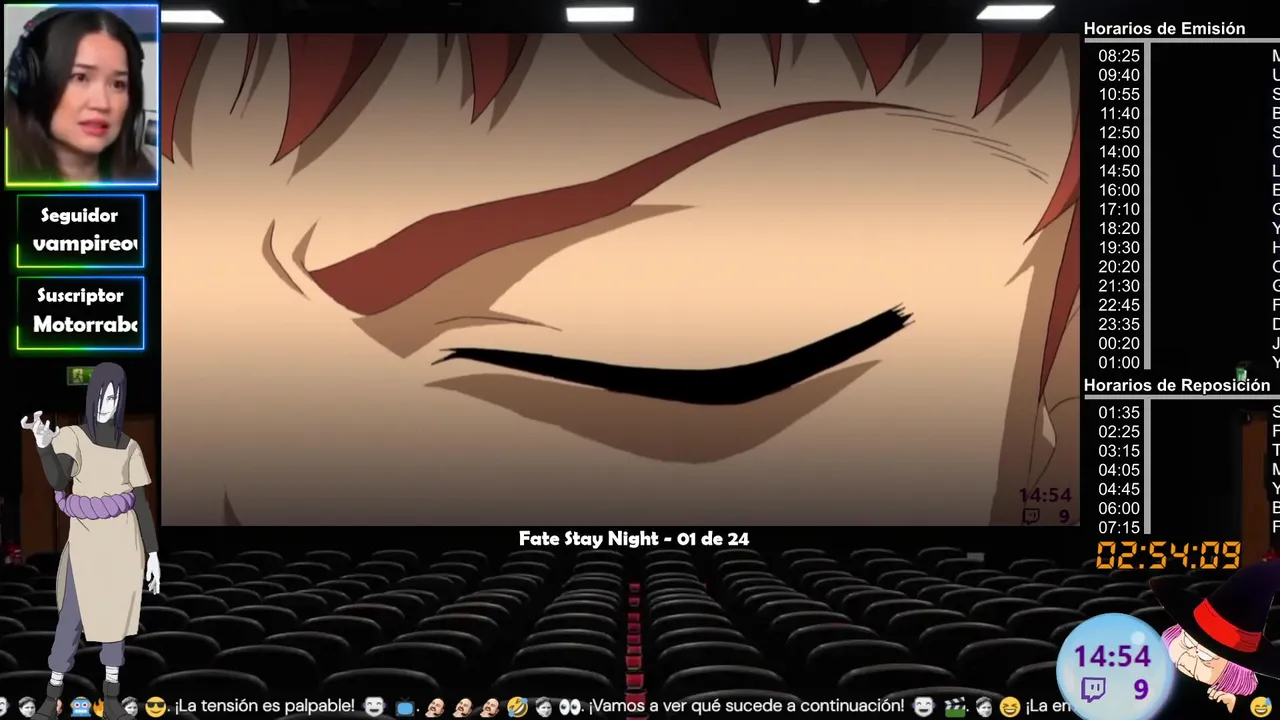
Task: Click the 09:40 schedule time
Action: coord(1119,75)
